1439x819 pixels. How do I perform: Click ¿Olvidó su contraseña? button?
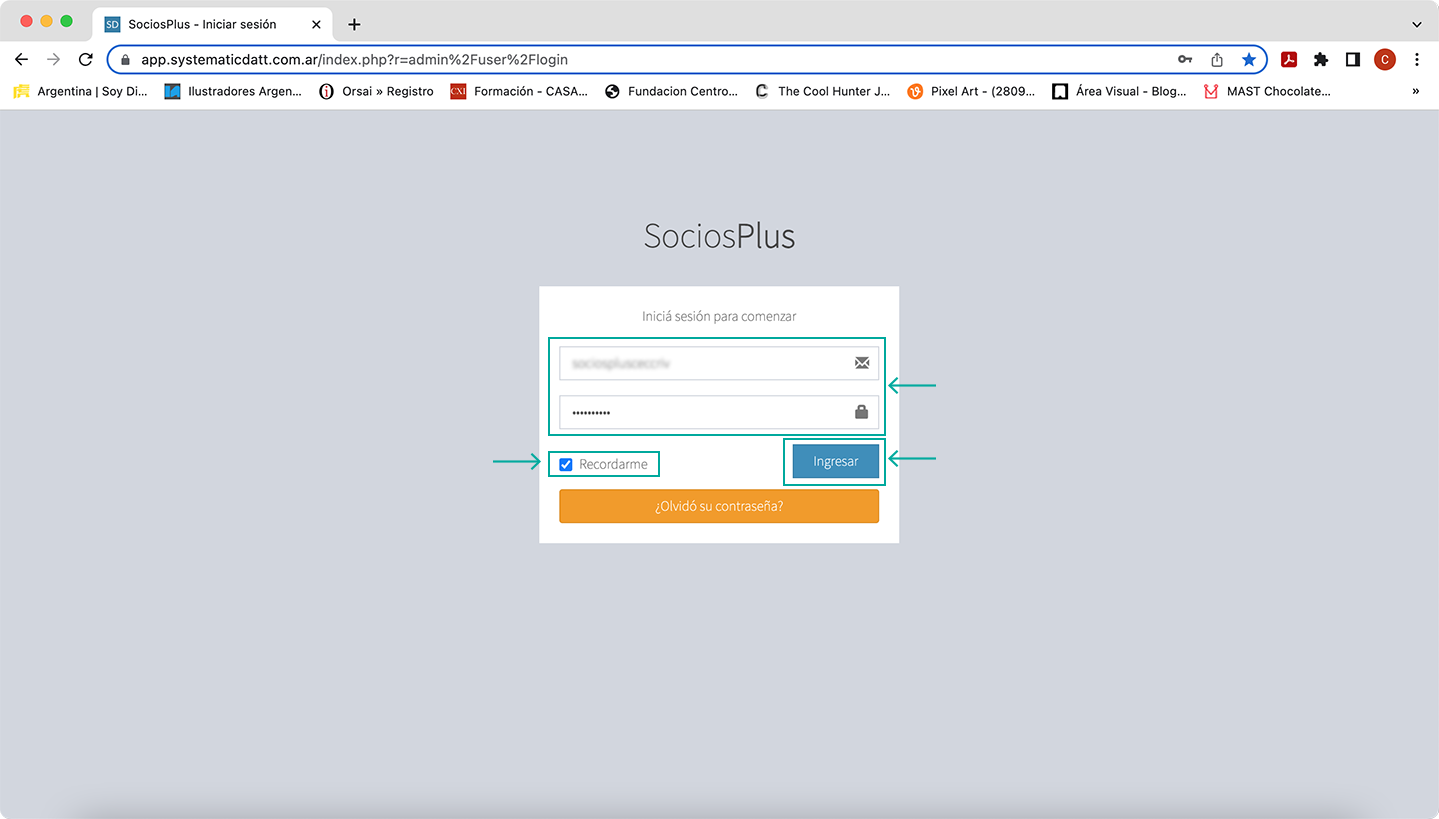719,506
